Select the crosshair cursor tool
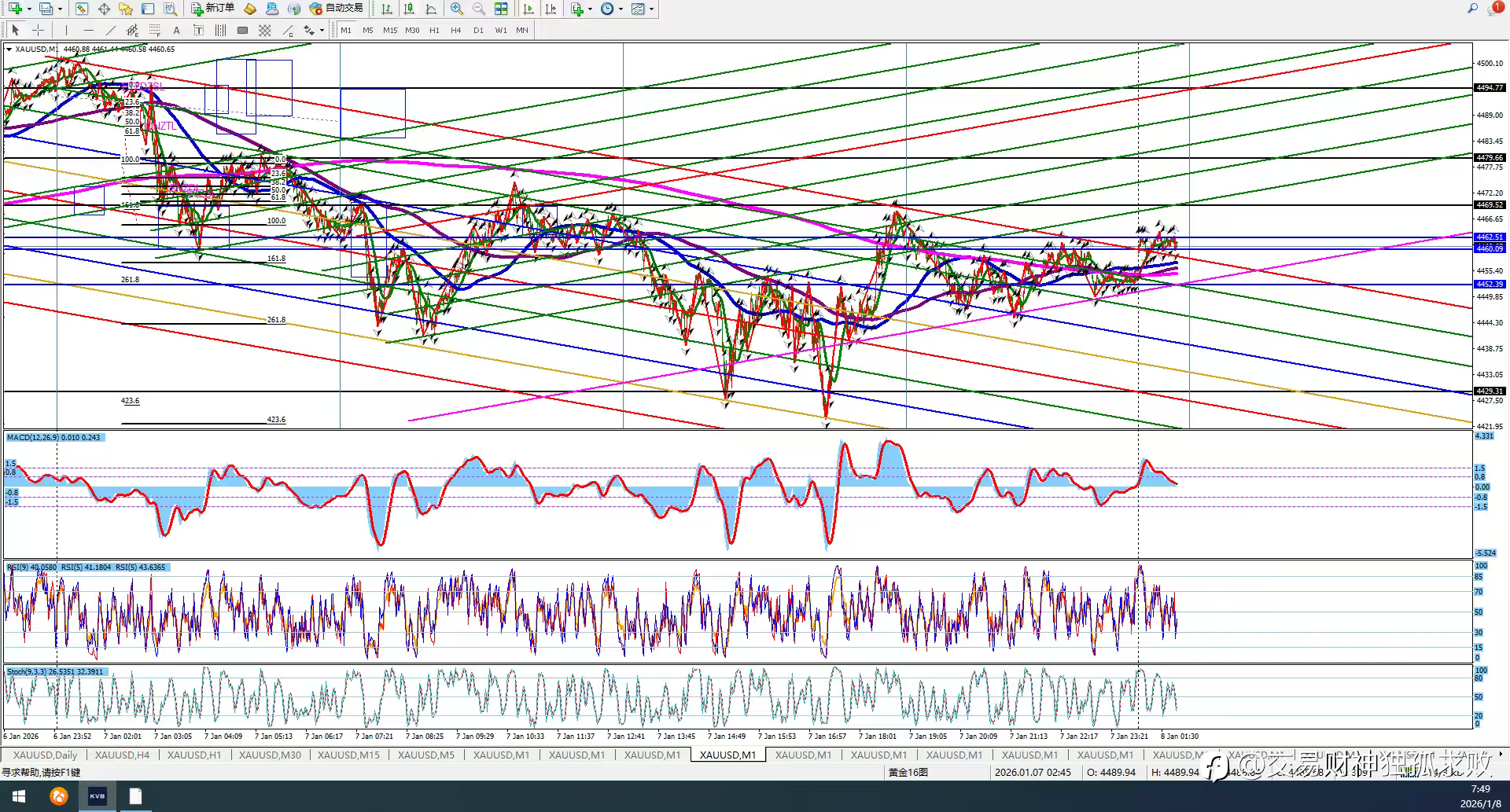 [38, 30]
